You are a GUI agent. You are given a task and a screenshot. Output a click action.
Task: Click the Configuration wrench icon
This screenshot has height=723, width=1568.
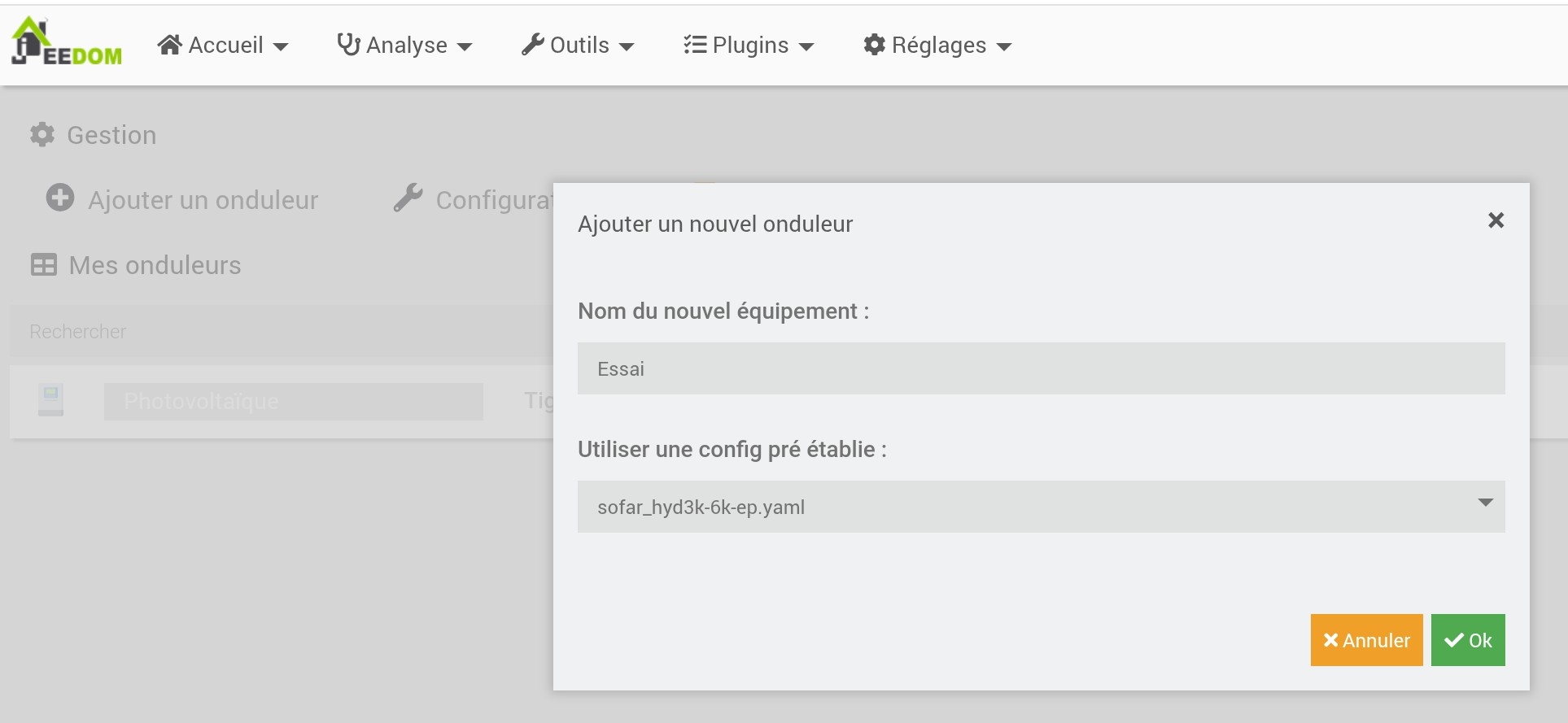(x=408, y=198)
